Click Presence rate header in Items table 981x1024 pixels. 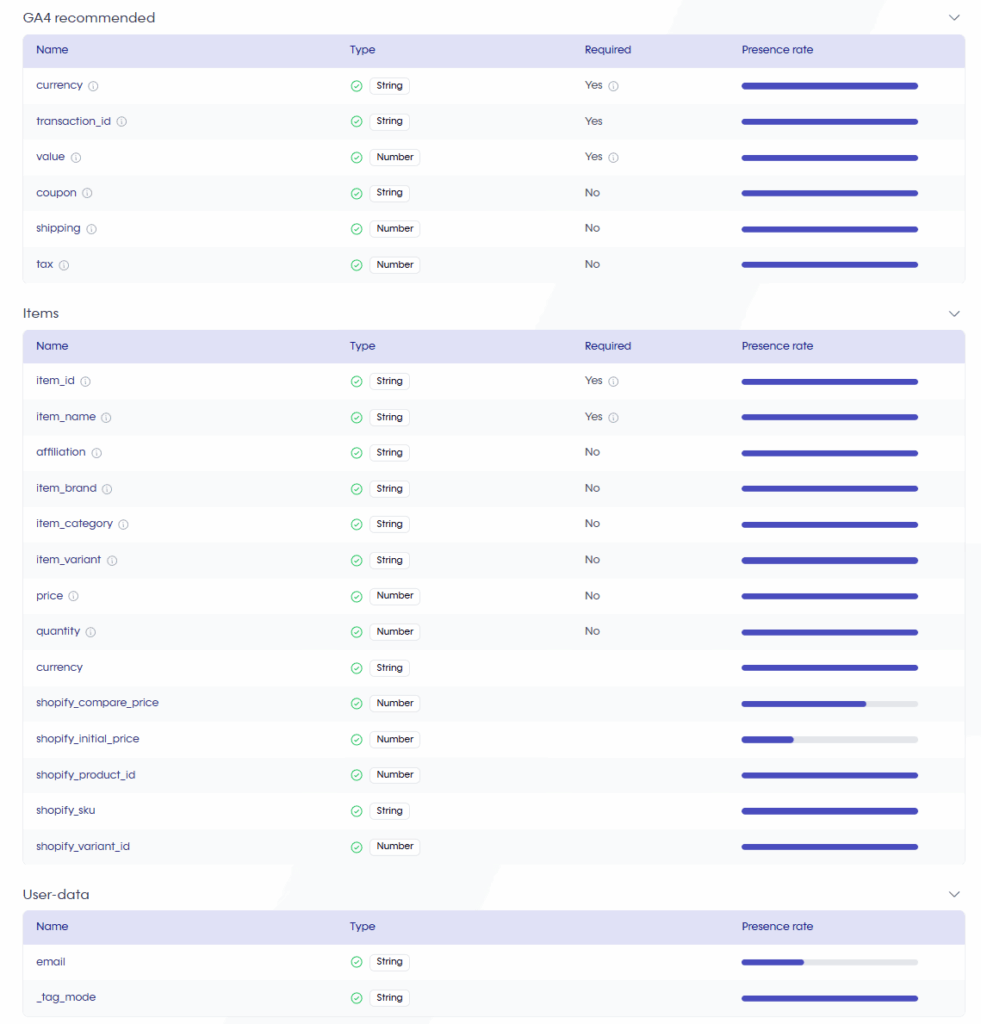(777, 346)
